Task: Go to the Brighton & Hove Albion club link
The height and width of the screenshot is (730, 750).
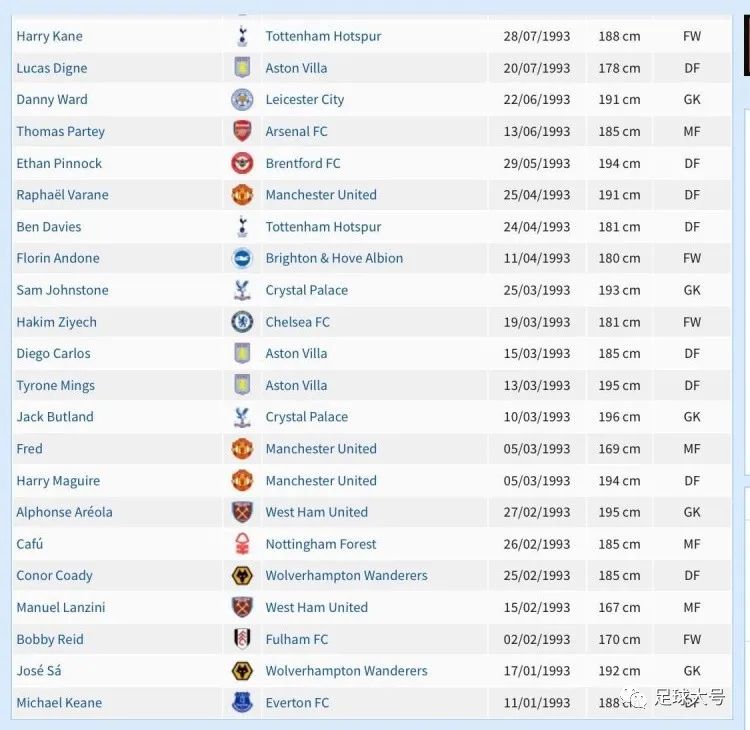Action: tap(334, 258)
